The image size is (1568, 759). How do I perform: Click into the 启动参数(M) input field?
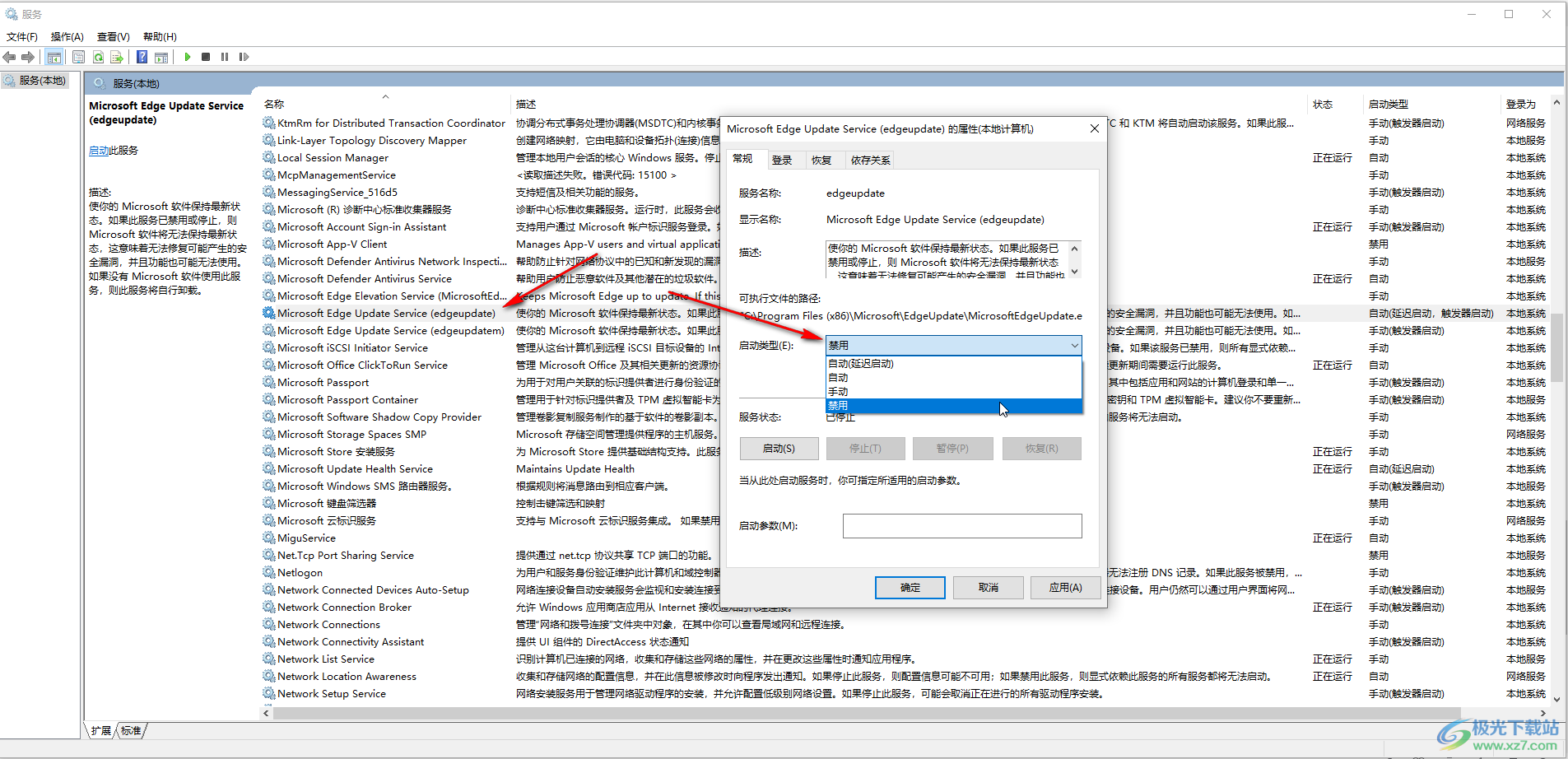pyautogui.click(x=962, y=526)
